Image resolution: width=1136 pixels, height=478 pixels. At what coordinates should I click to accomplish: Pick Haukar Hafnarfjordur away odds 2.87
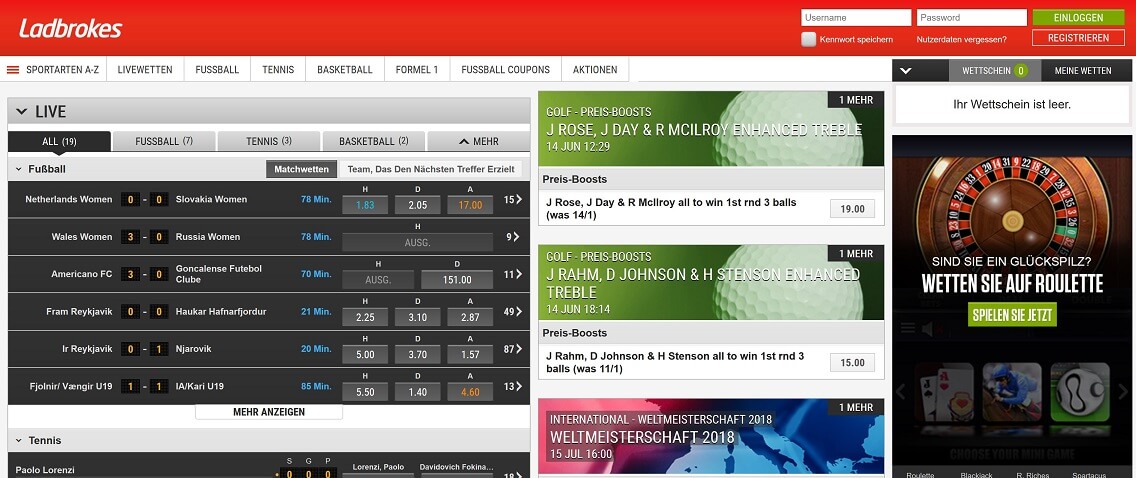click(x=470, y=317)
